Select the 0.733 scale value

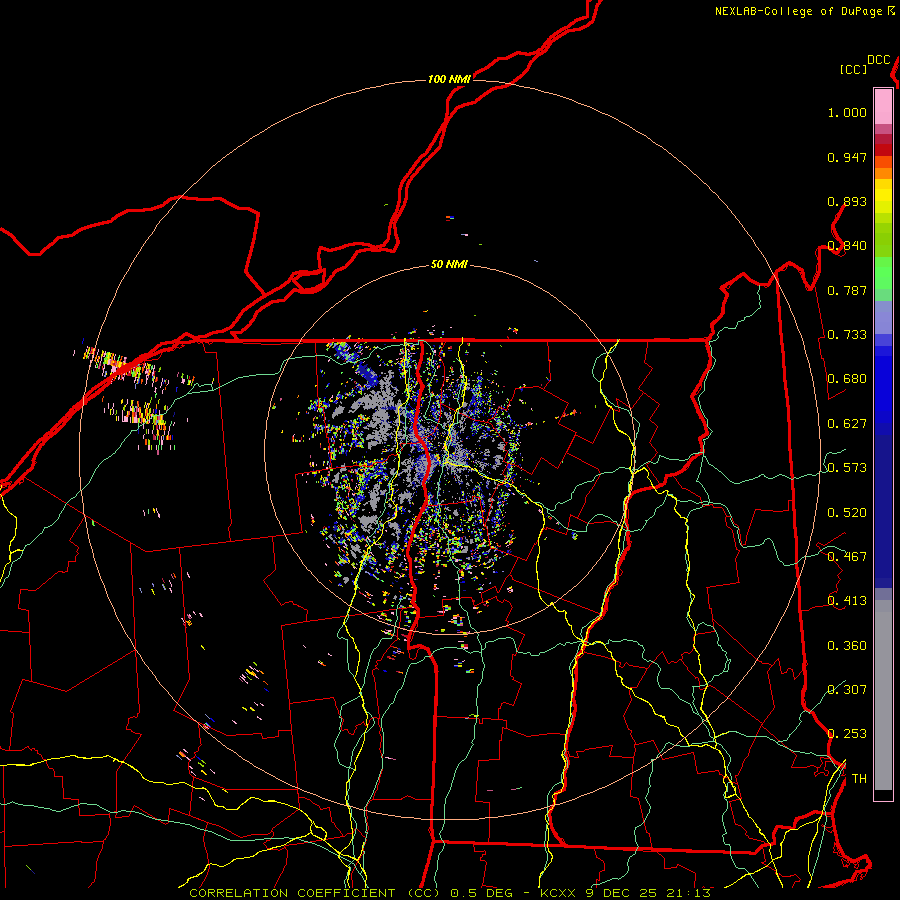point(847,335)
